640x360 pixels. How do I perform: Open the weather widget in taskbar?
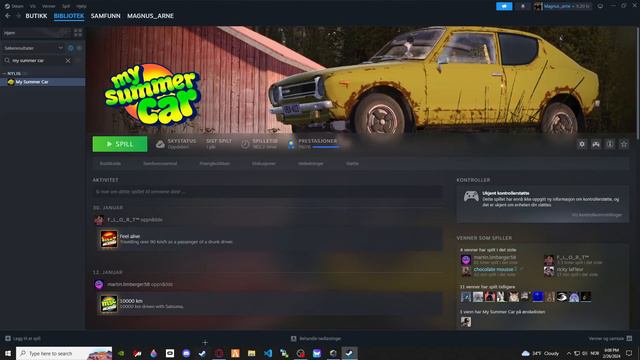tap(540, 353)
